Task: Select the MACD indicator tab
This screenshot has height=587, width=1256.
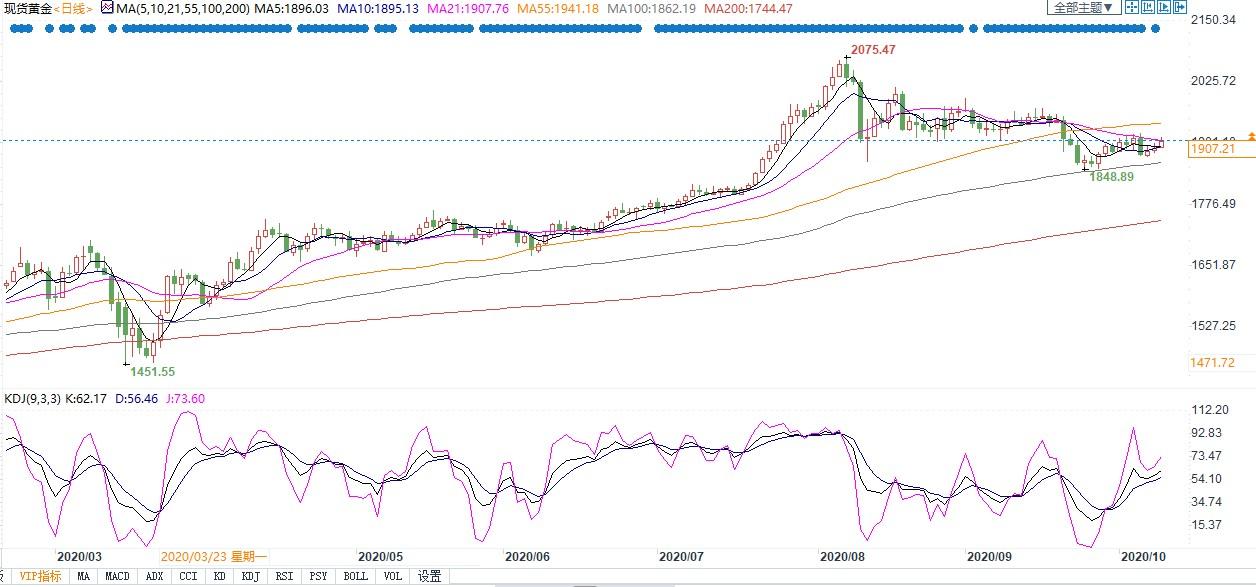Action: click(118, 576)
